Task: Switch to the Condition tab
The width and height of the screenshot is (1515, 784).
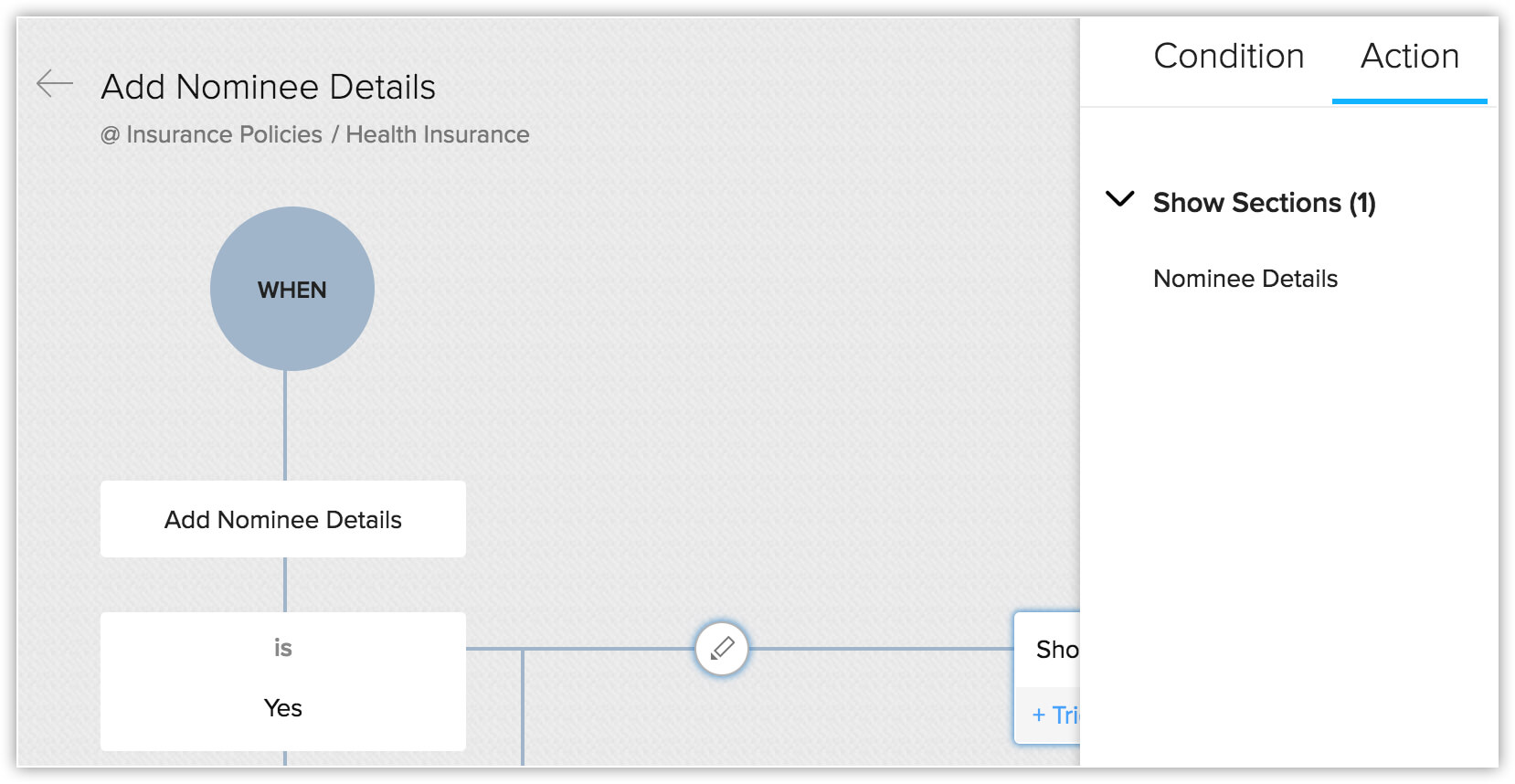Action: pyautogui.click(x=1228, y=56)
